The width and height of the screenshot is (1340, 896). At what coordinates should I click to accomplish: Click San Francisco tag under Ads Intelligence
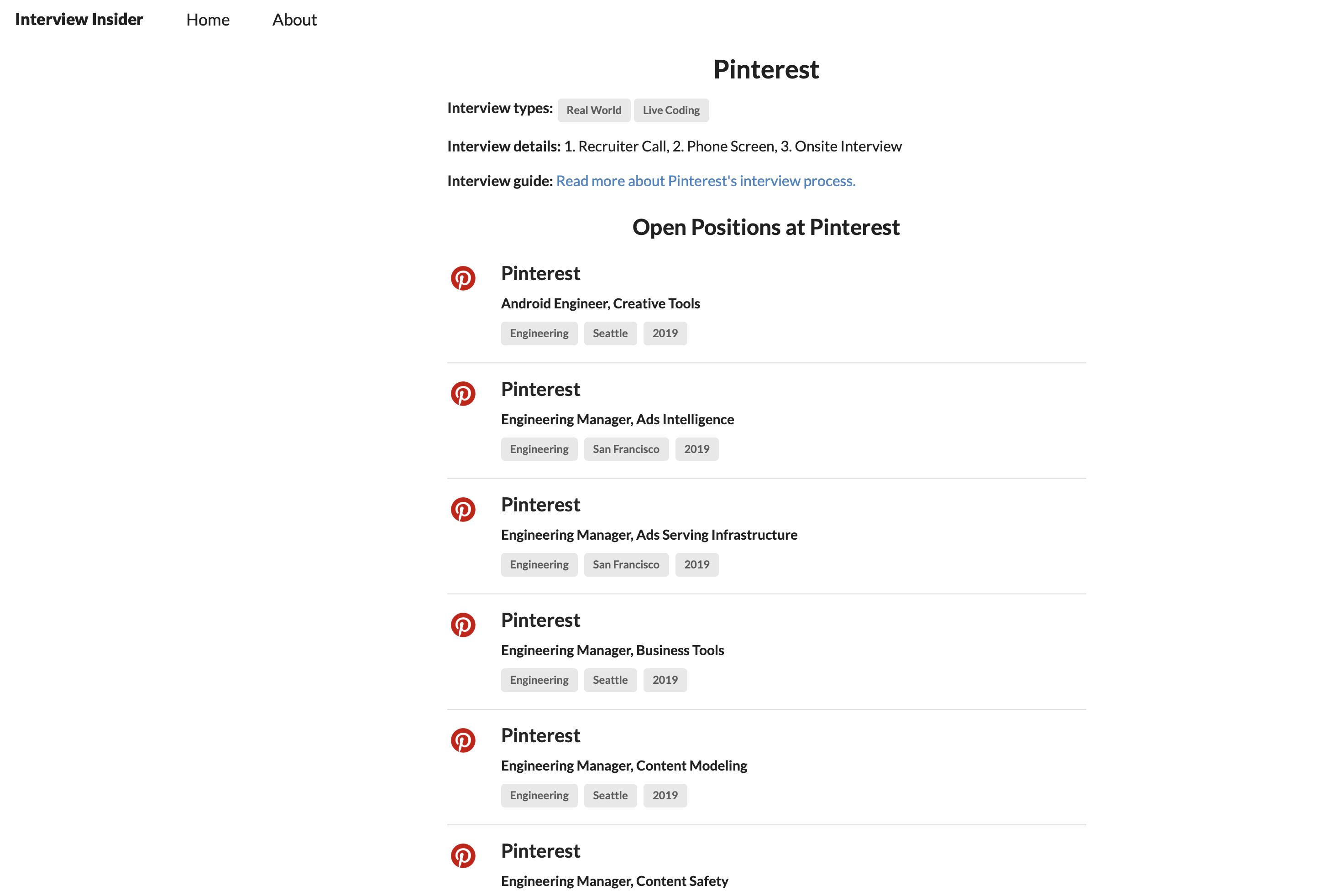626,449
